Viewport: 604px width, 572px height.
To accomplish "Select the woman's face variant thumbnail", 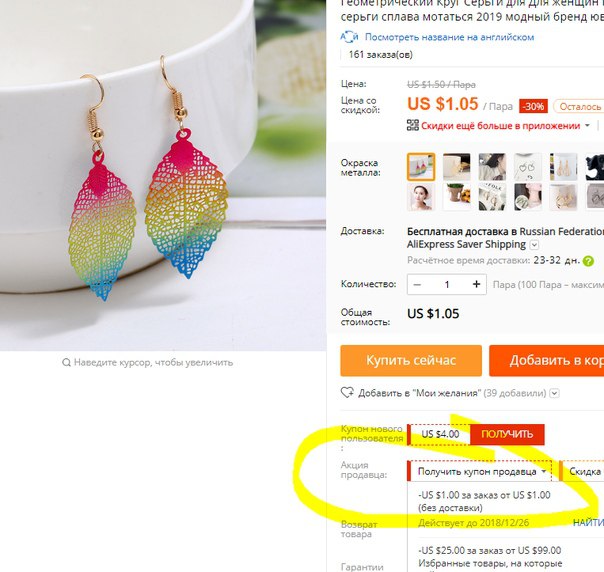I will tap(421, 196).
